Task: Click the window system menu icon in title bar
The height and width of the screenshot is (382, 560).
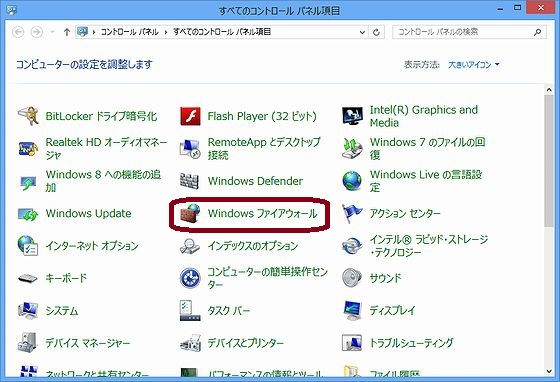Action: [x=11, y=10]
